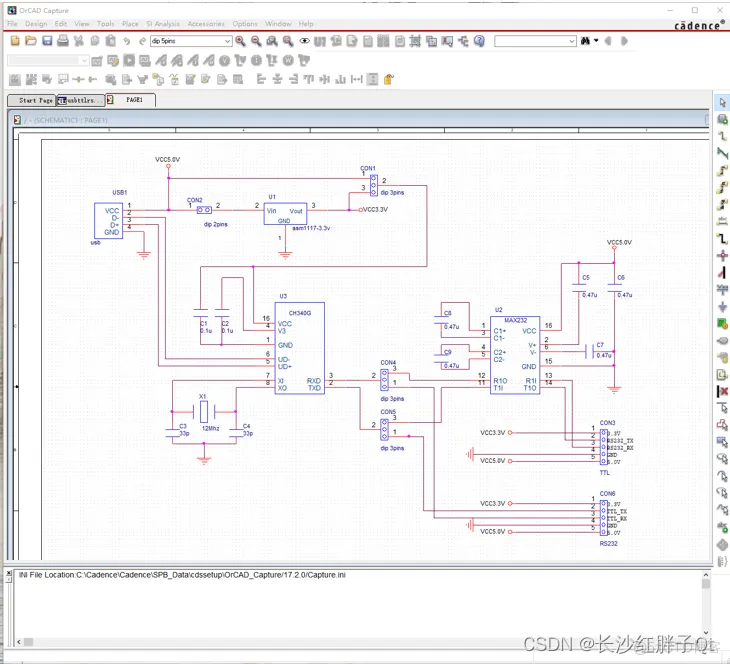Open the SI Analysis menu

tap(162, 24)
